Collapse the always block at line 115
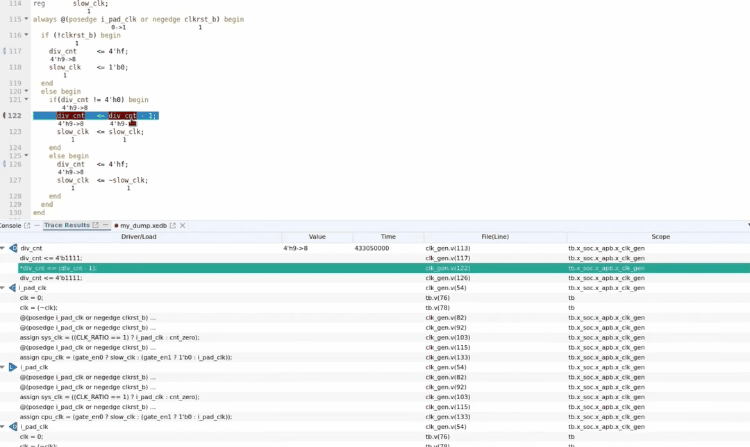Screen dimensions: 750x447 pos(26,19)
